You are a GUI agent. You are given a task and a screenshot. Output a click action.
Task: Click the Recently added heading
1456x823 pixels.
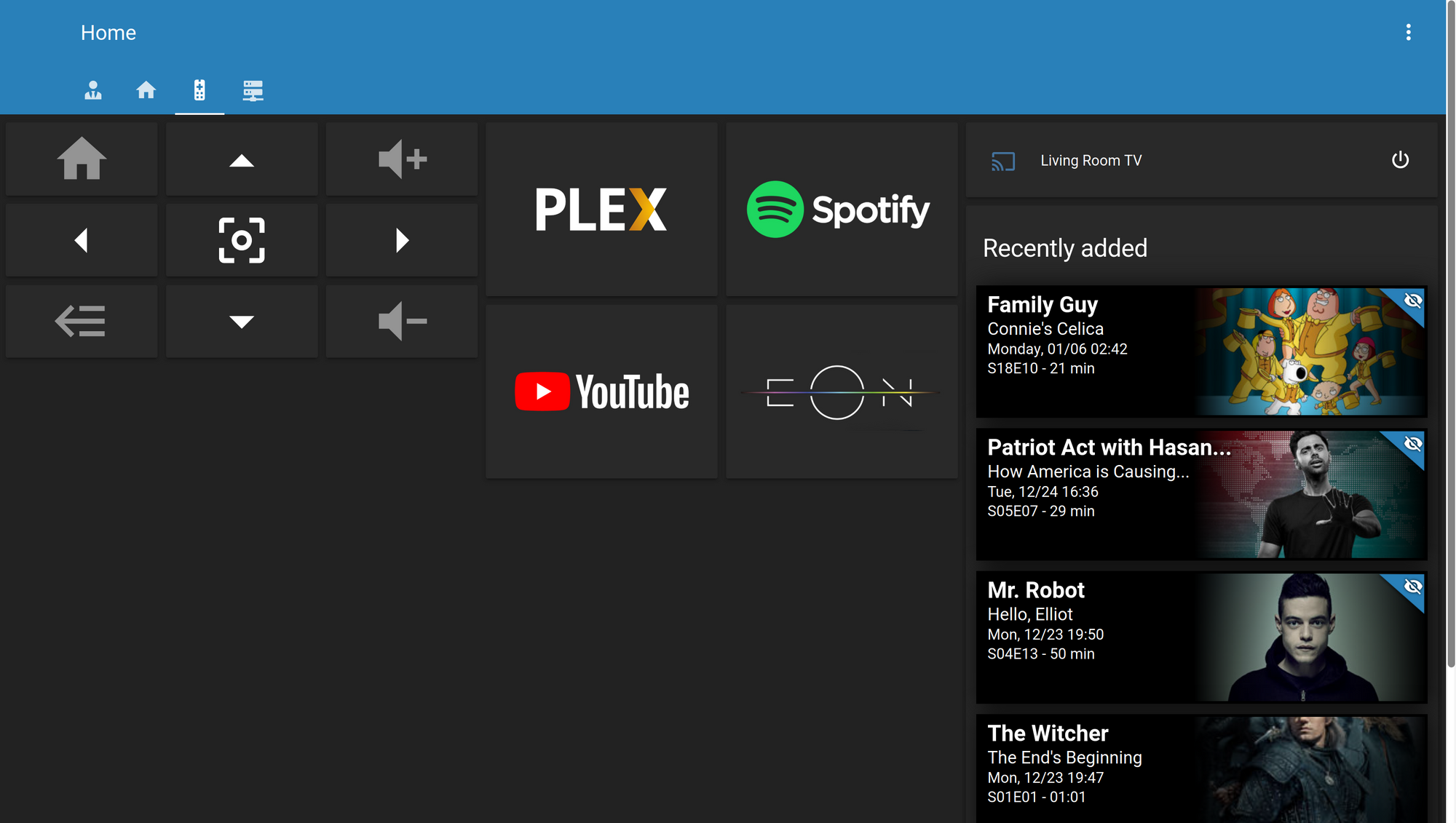coord(1065,248)
